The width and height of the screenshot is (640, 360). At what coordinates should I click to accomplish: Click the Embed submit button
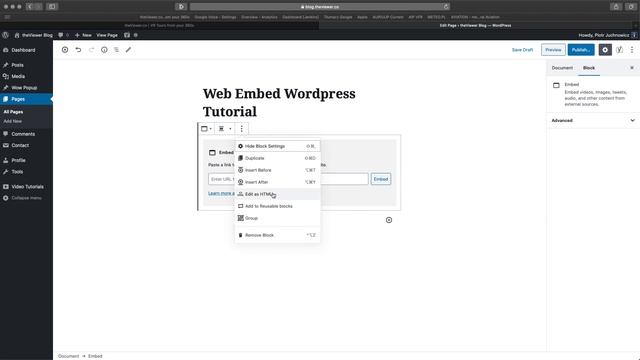click(381, 179)
